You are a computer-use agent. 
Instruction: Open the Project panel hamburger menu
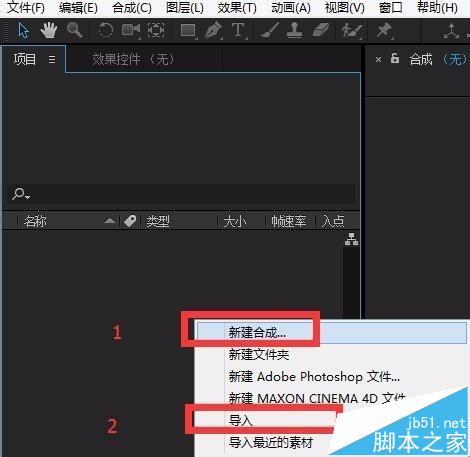click(52, 60)
